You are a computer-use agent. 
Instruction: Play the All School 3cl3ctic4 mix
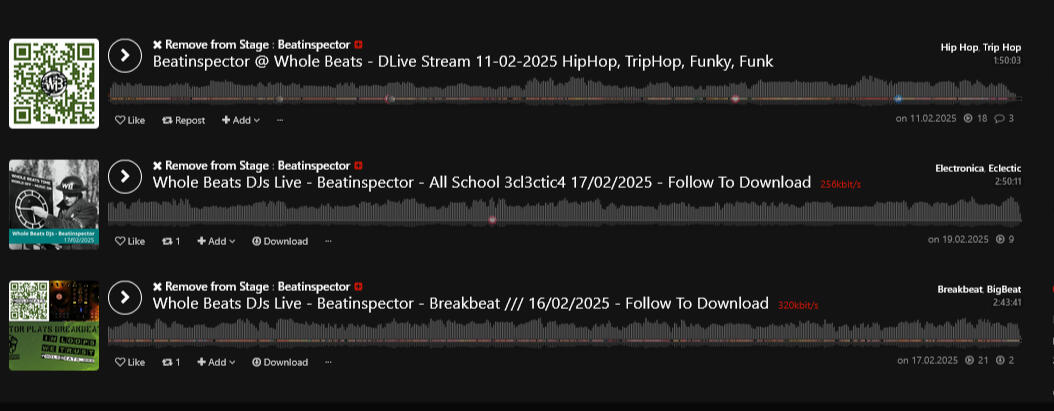(x=125, y=177)
